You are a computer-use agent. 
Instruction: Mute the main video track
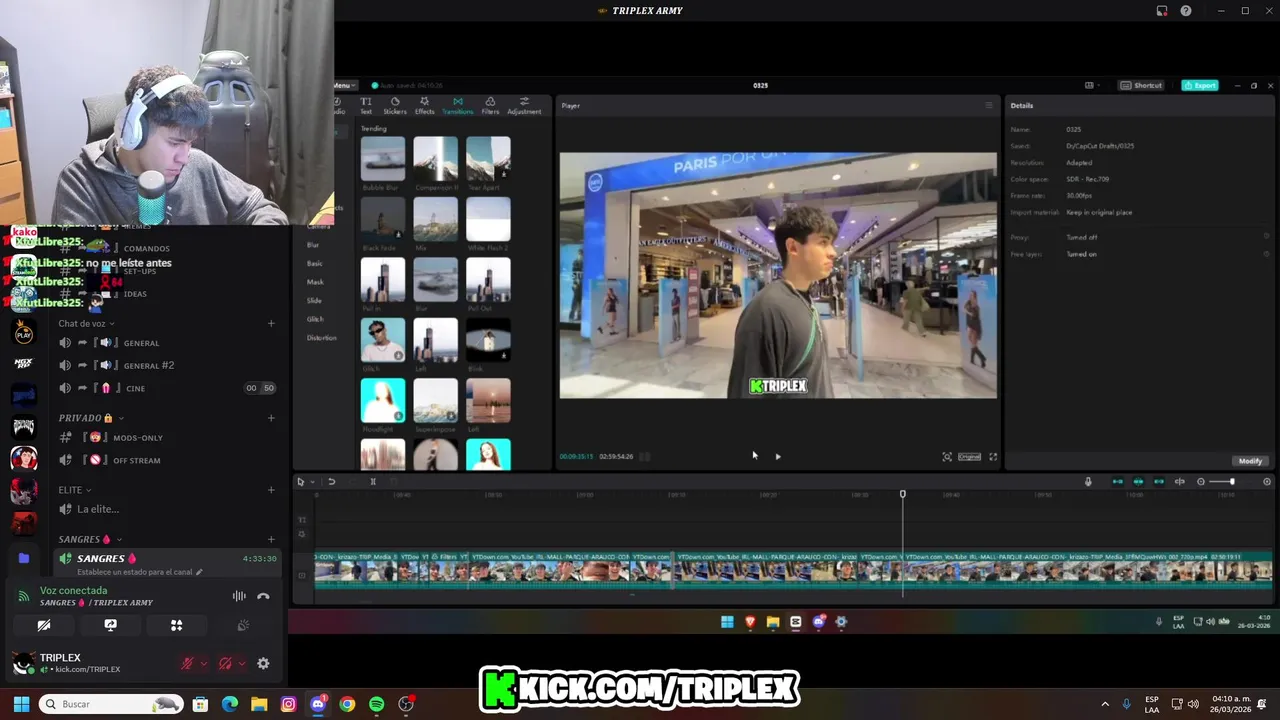pyautogui.click(x=303, y=575)
